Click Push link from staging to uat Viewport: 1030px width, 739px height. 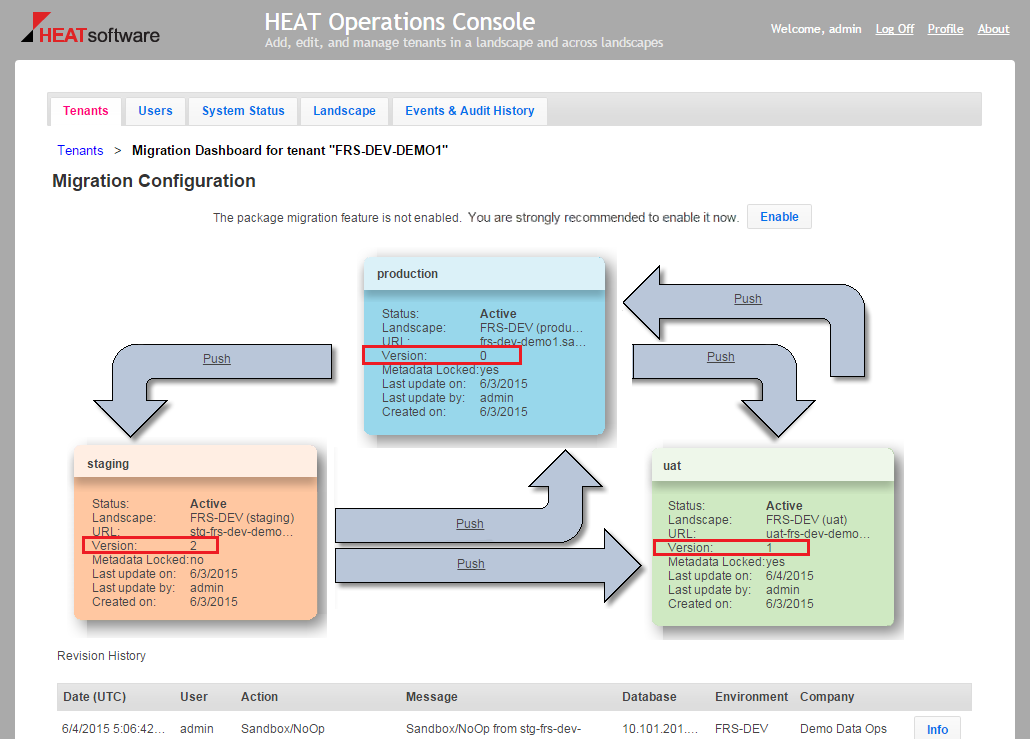click(471, 564)
